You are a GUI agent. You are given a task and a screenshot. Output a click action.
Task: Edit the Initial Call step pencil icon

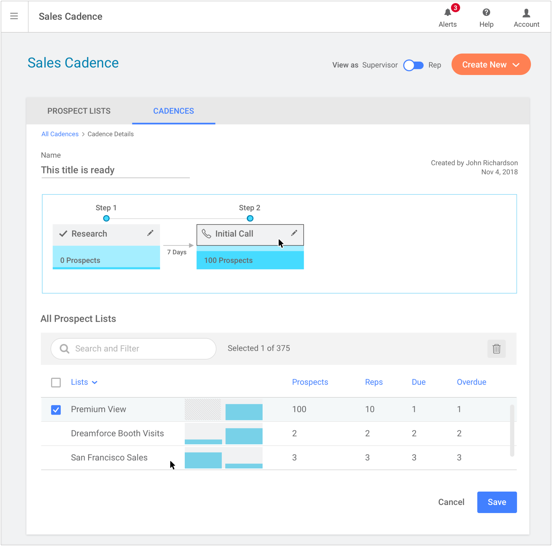294,233
